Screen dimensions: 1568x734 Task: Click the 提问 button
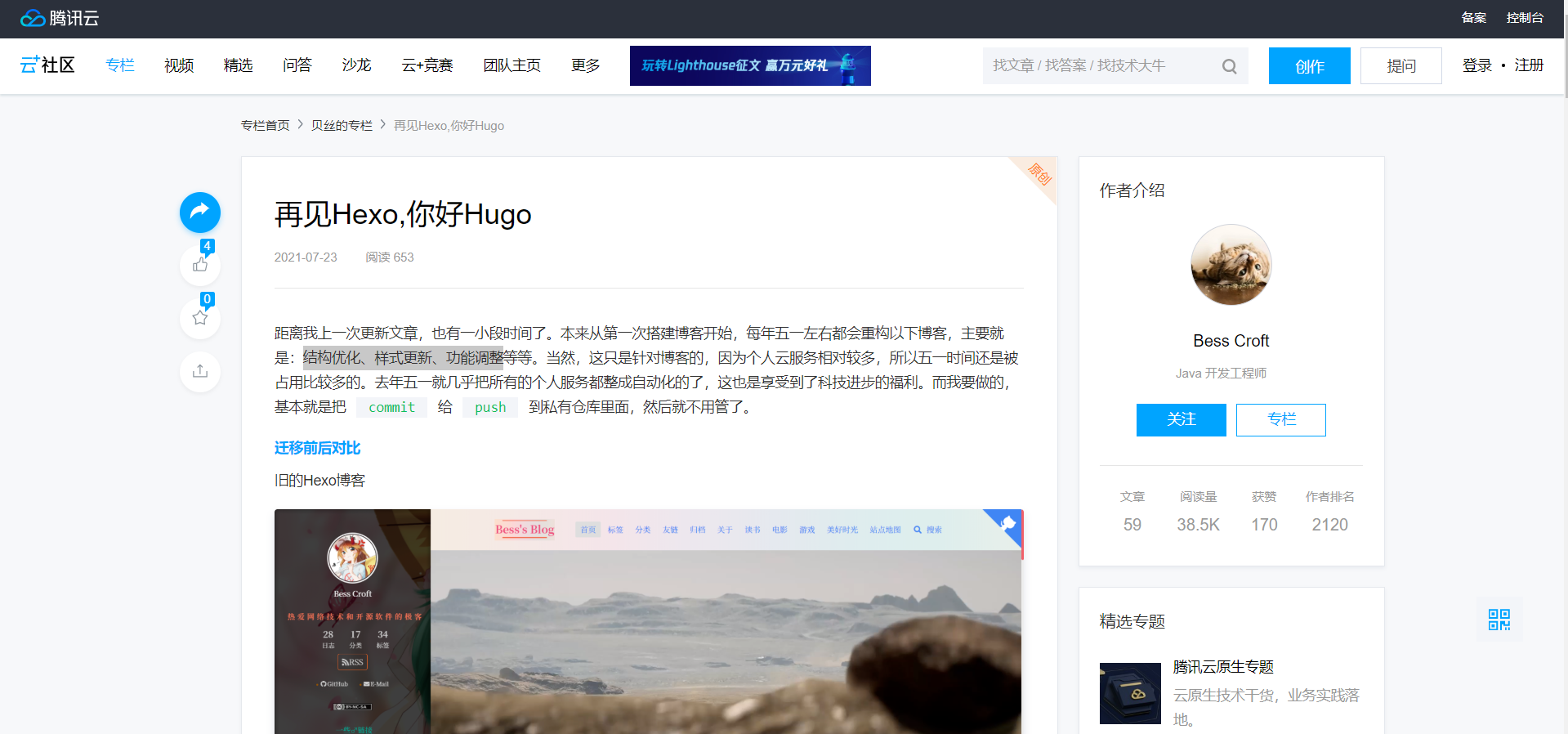1401,65
